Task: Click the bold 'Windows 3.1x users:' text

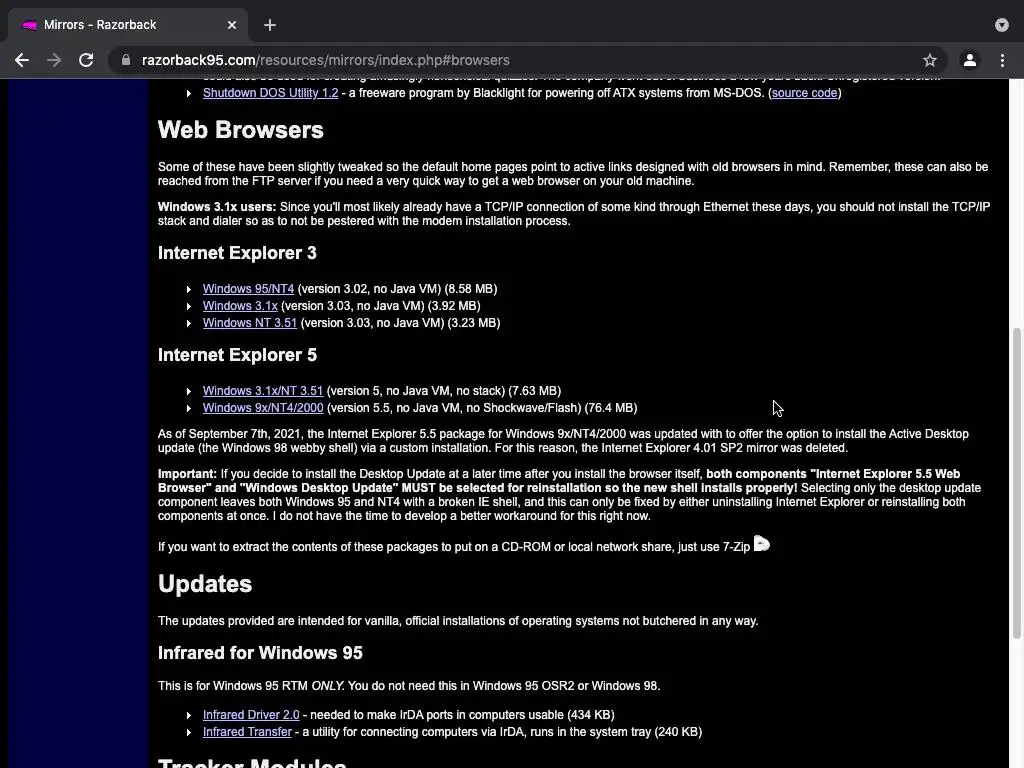Action: [x=217, y=206]
